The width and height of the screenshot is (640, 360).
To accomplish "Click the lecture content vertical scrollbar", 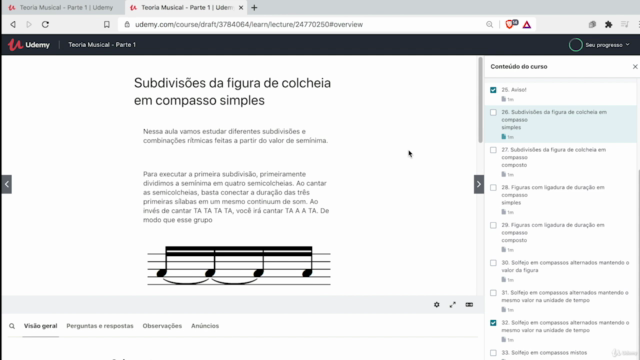I will pos(480,100).
